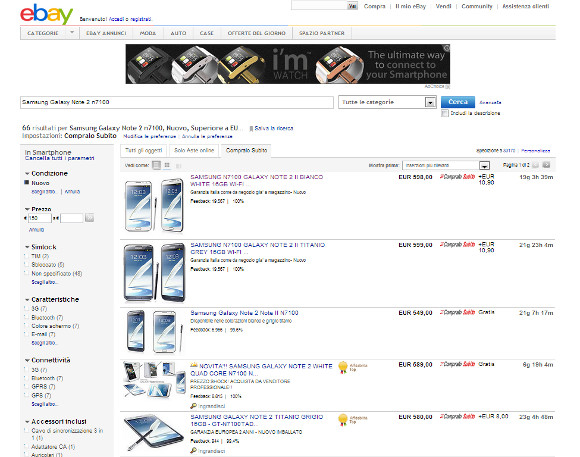The image size is (580, 457).
Task: Submit price range with arrow button
Action: (89, 218)
